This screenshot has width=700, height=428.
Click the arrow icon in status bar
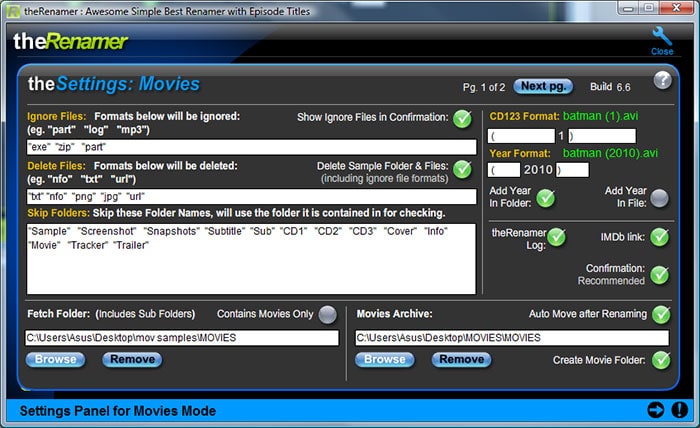655,410
